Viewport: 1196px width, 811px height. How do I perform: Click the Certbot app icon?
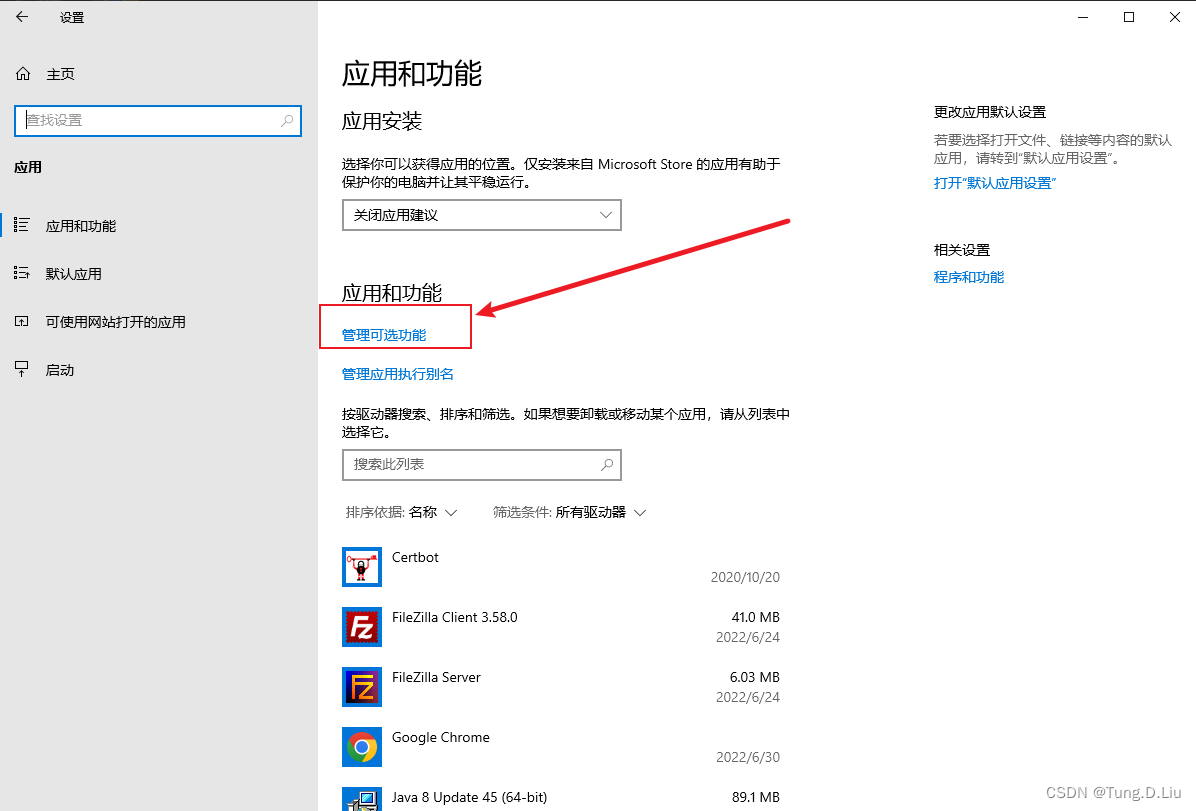pos(361,567)
